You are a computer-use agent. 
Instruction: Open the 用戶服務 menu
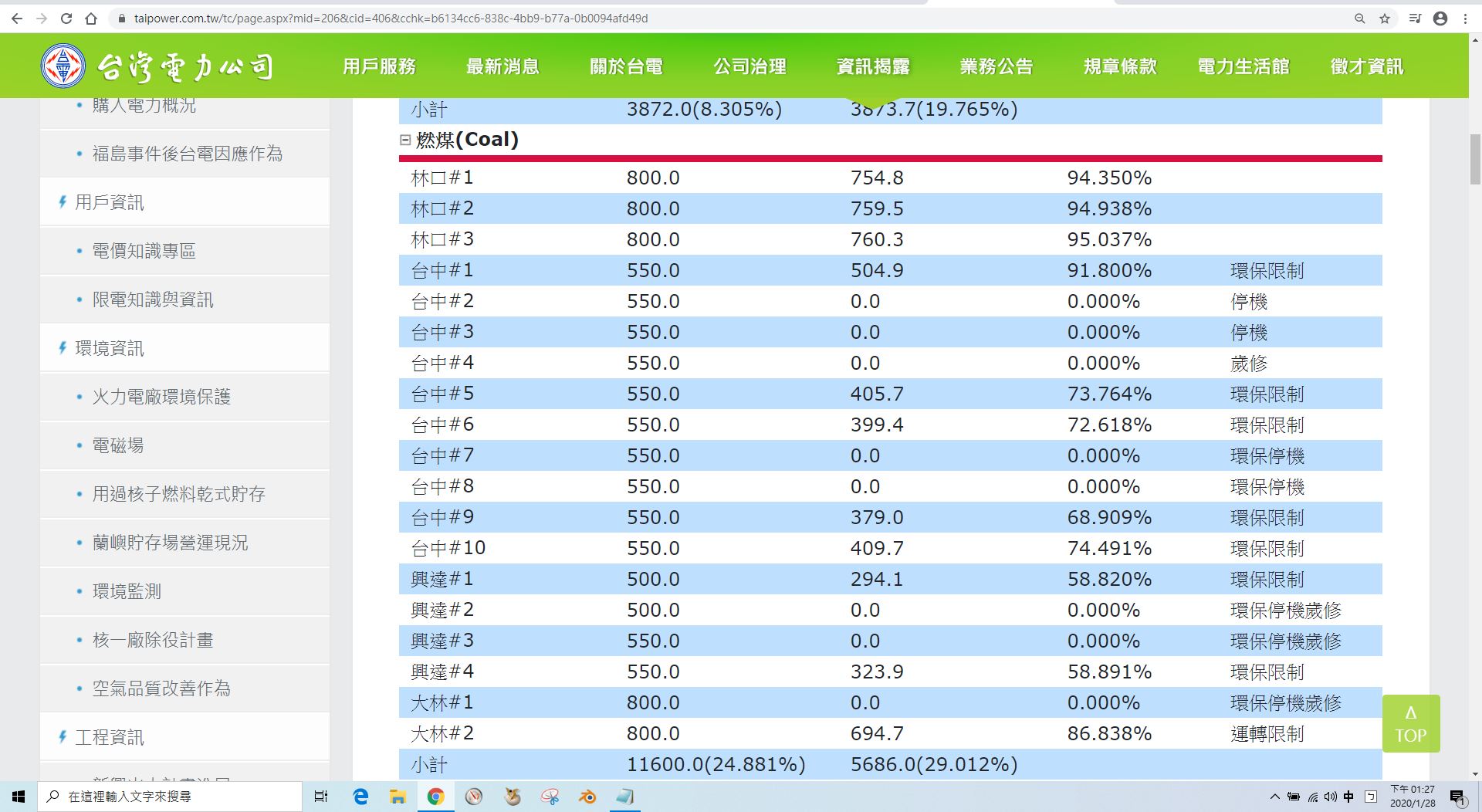coord(379,66)
